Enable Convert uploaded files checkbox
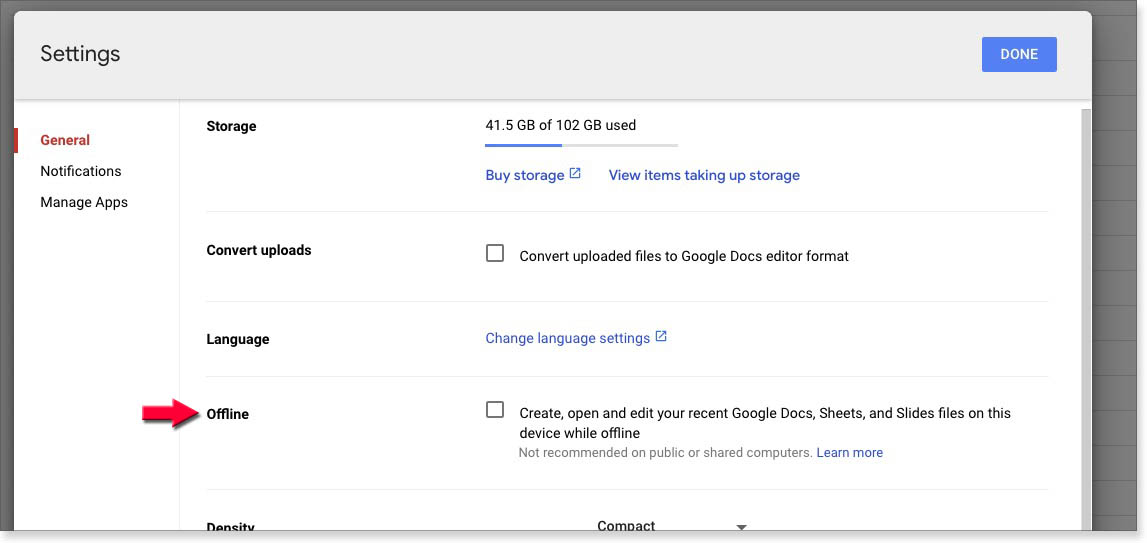1147x543 pixels. [495, 254]
